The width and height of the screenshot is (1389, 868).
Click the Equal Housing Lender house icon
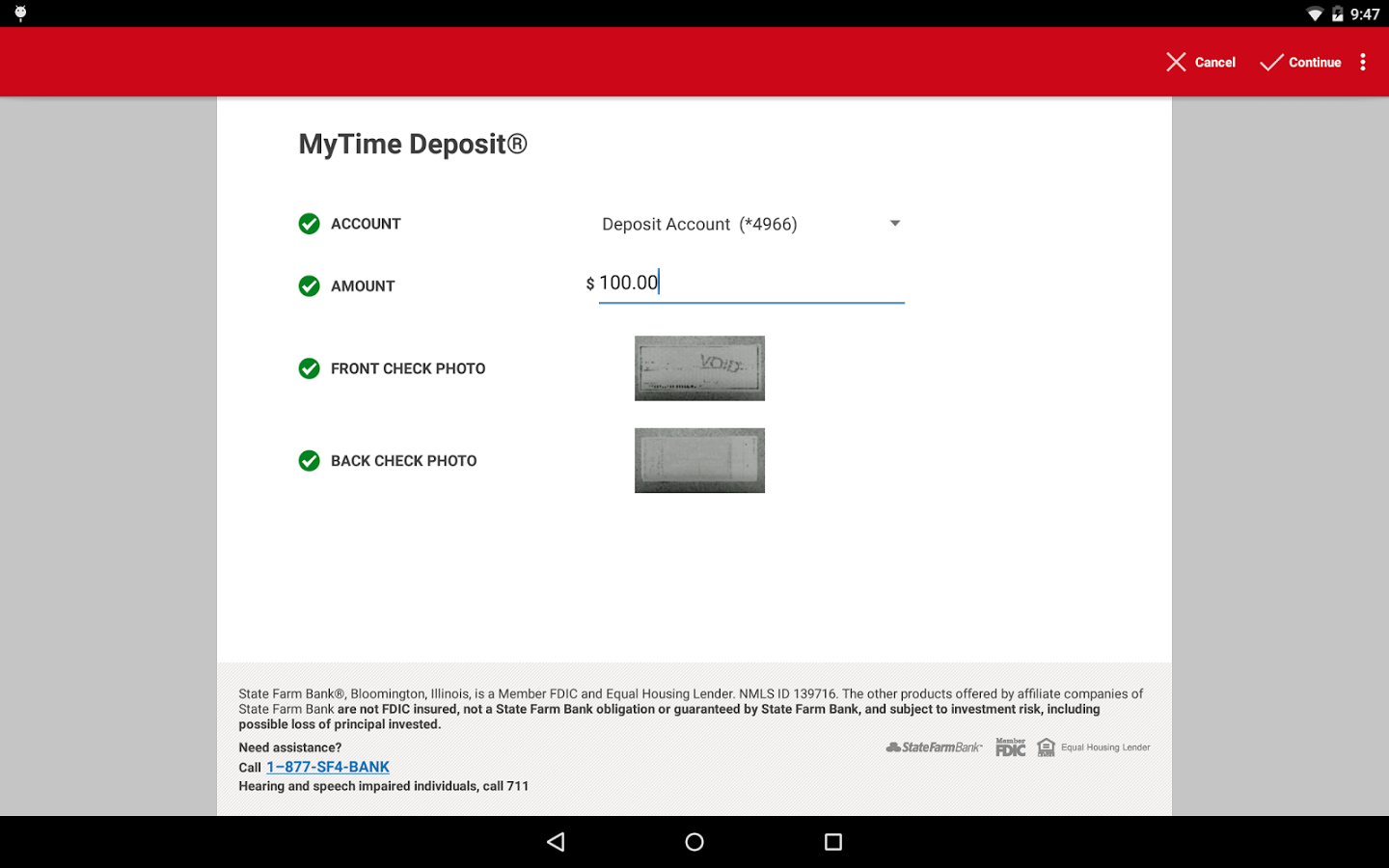click(1047, 746)
